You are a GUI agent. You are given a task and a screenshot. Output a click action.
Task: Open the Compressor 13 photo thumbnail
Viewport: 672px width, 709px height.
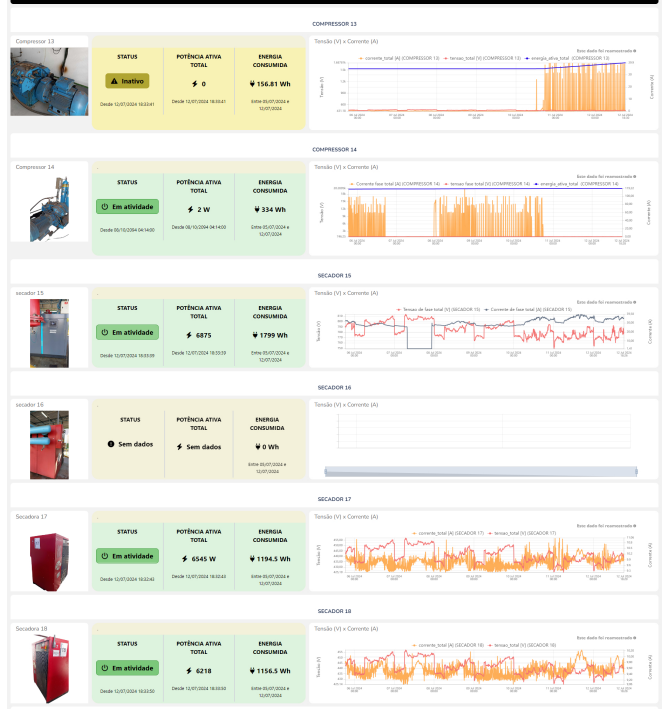pos(49,82)
